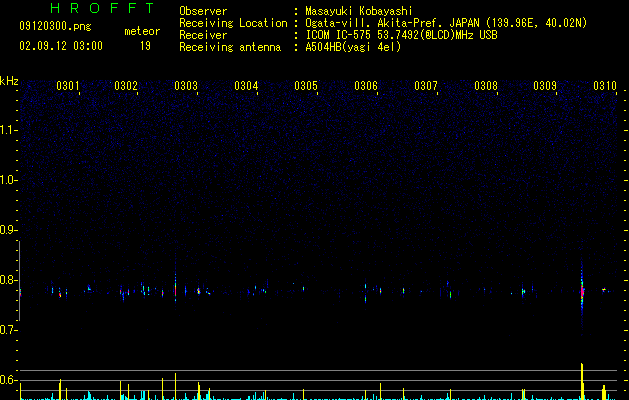The width and height of the screenshot is (629, 400).
Task: Click time marker 0310
Action: [605, 86]
